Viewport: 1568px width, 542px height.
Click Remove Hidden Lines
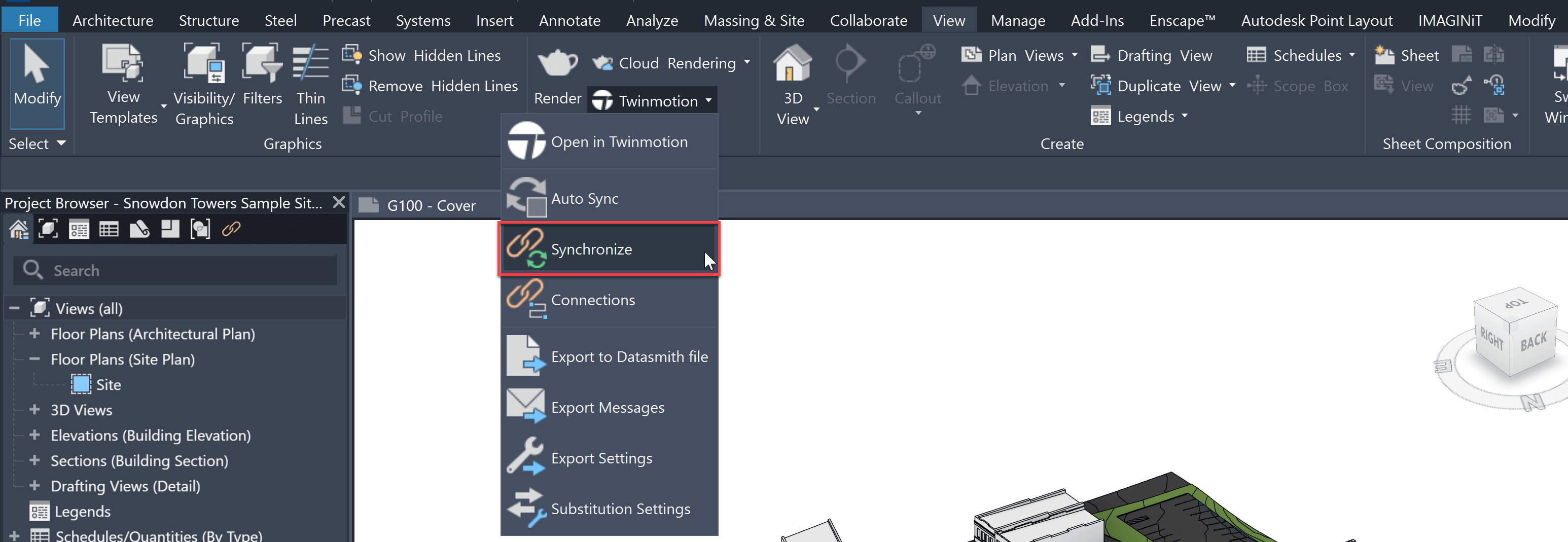430,86
